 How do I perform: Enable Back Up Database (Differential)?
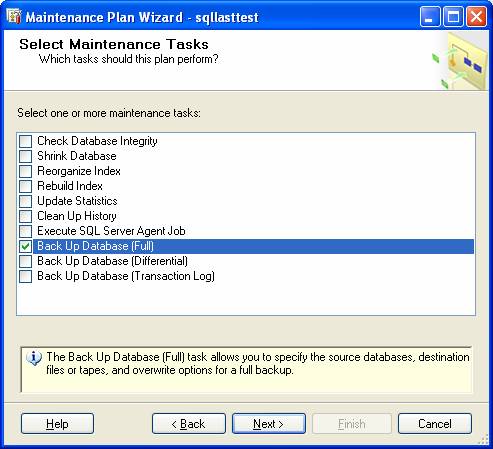25,261
